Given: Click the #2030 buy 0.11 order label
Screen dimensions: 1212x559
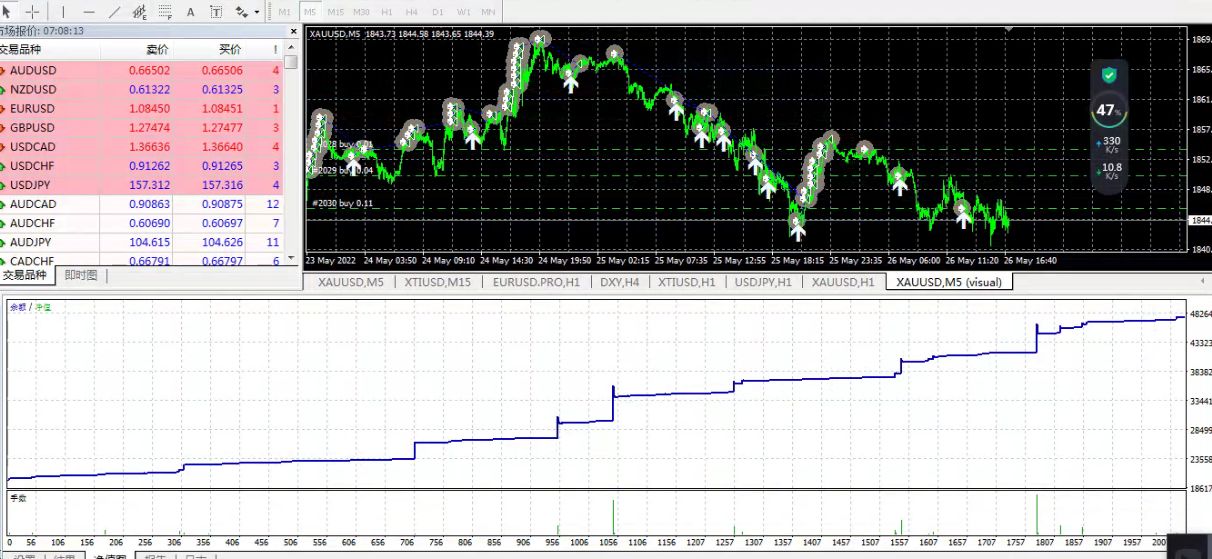Looking at the screenshot, I should 343,203.
